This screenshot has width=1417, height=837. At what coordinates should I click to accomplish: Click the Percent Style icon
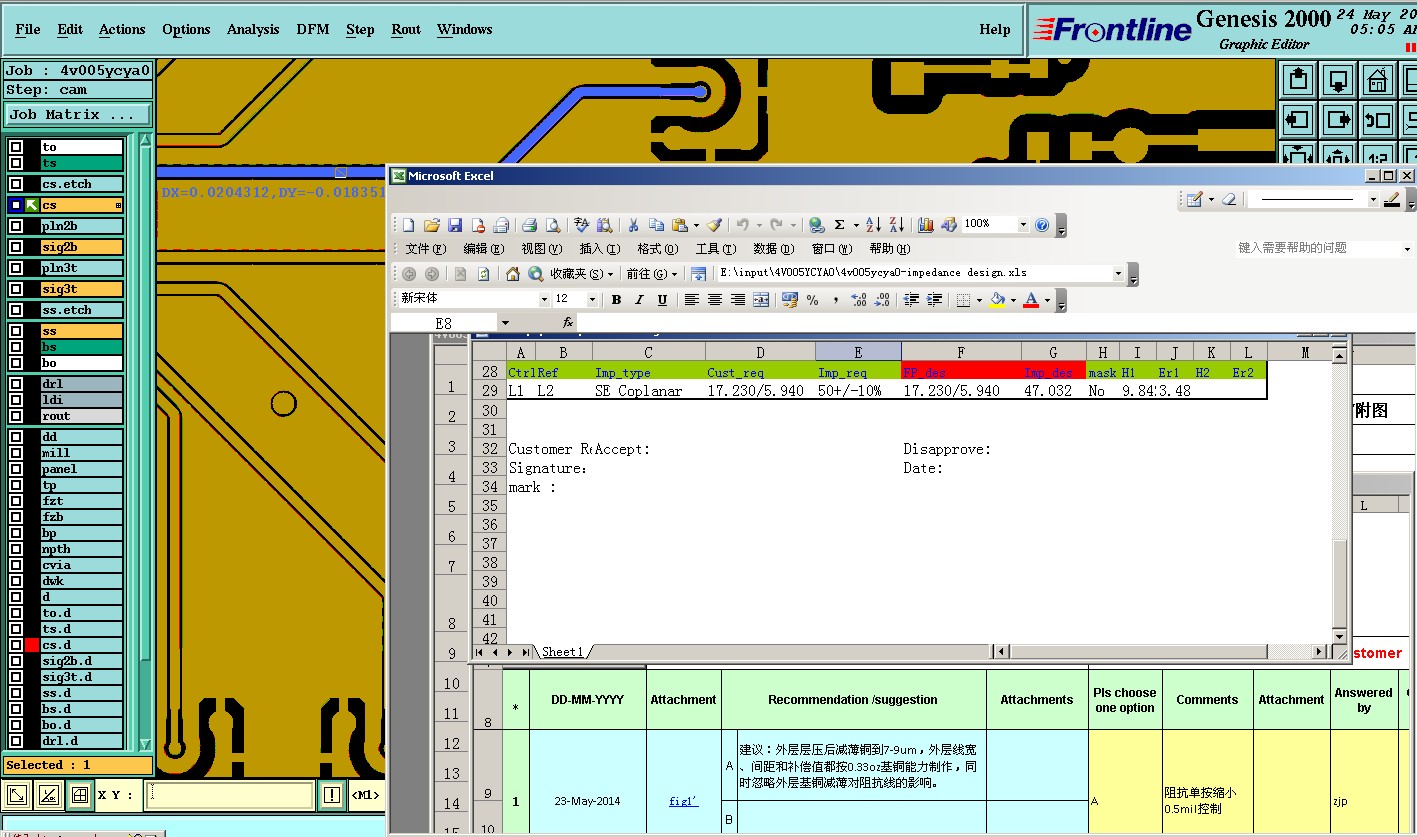812,300
